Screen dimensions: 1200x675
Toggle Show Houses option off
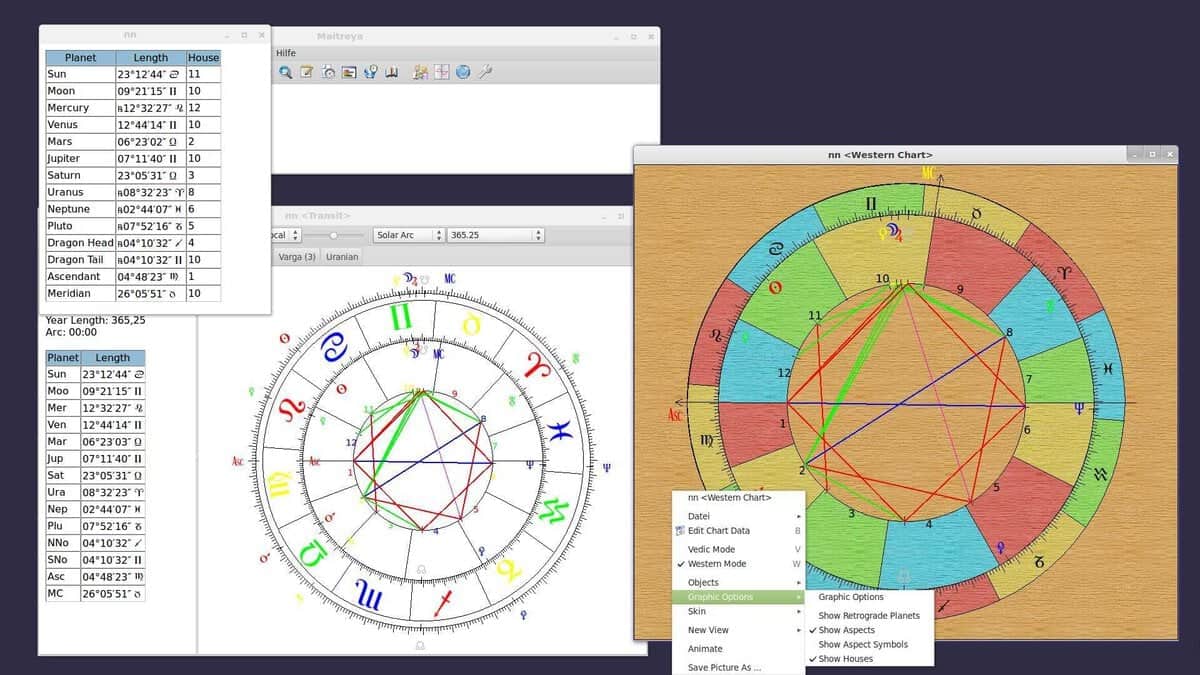tap(845, 659)
